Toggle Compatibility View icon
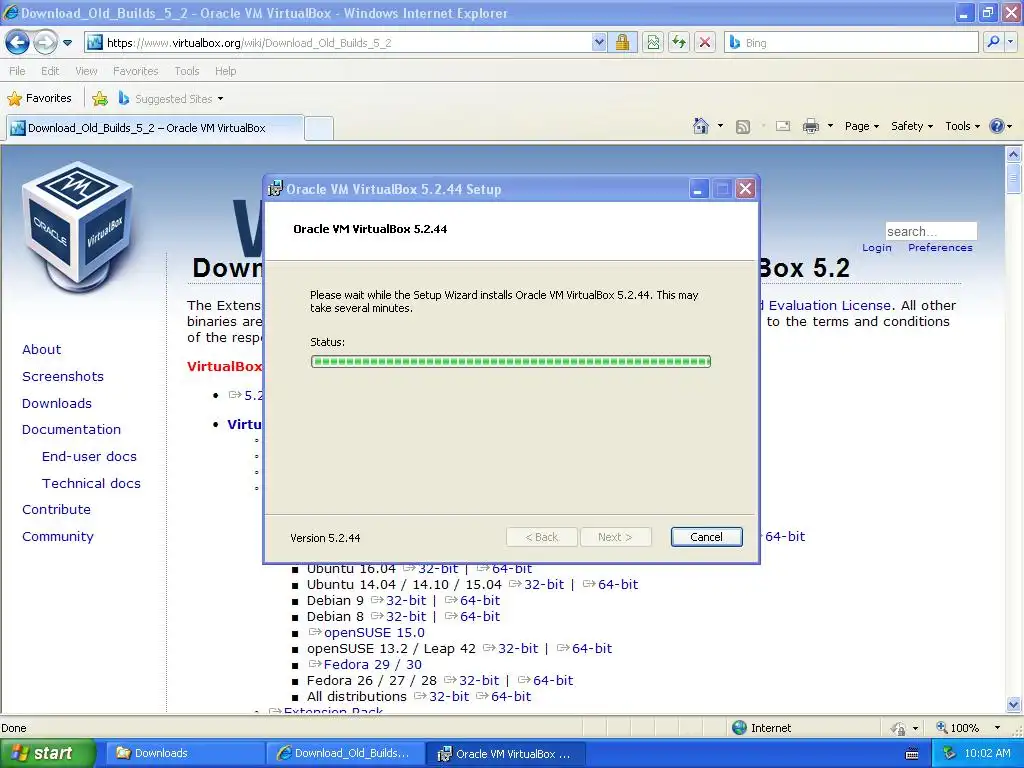1024x768 pixels. (x=652, y=43)
